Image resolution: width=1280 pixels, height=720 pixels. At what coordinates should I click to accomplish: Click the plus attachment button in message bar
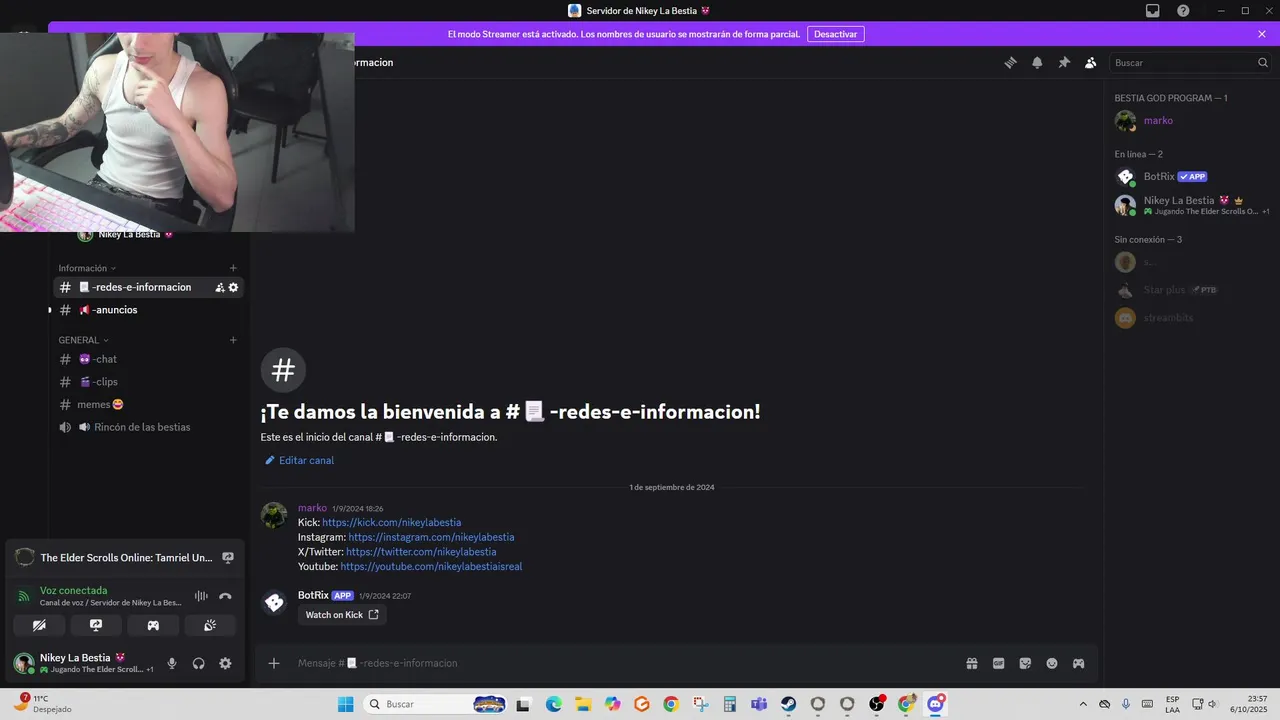[274, 663]
